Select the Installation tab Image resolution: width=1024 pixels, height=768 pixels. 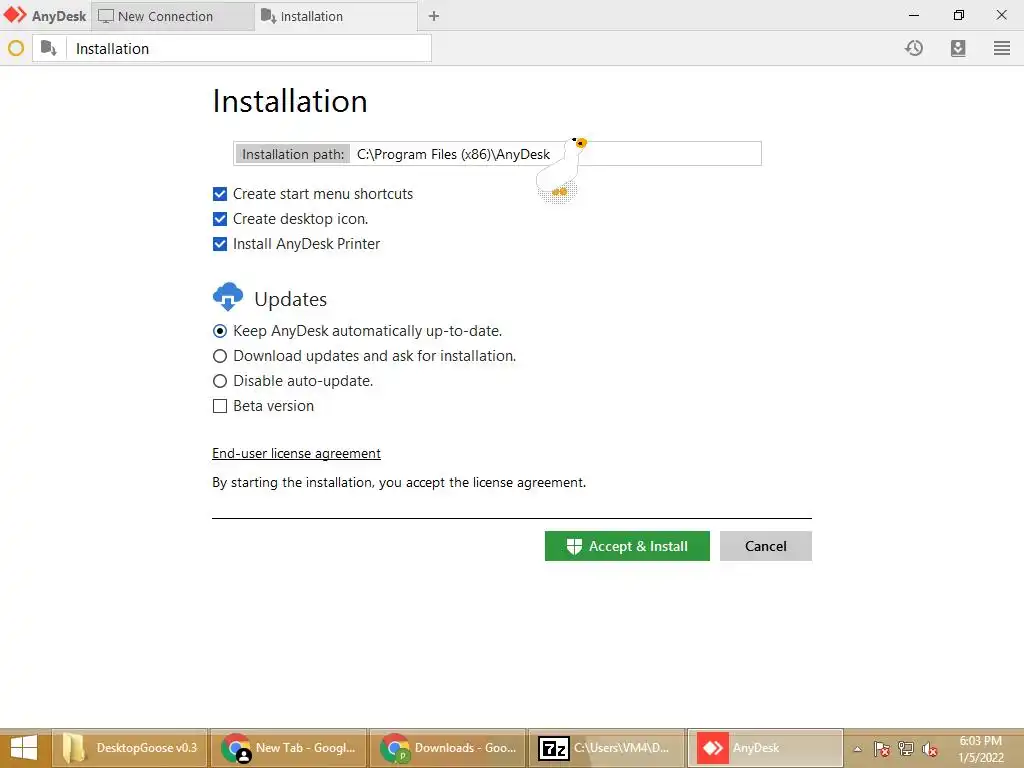(x=336, y=16)
